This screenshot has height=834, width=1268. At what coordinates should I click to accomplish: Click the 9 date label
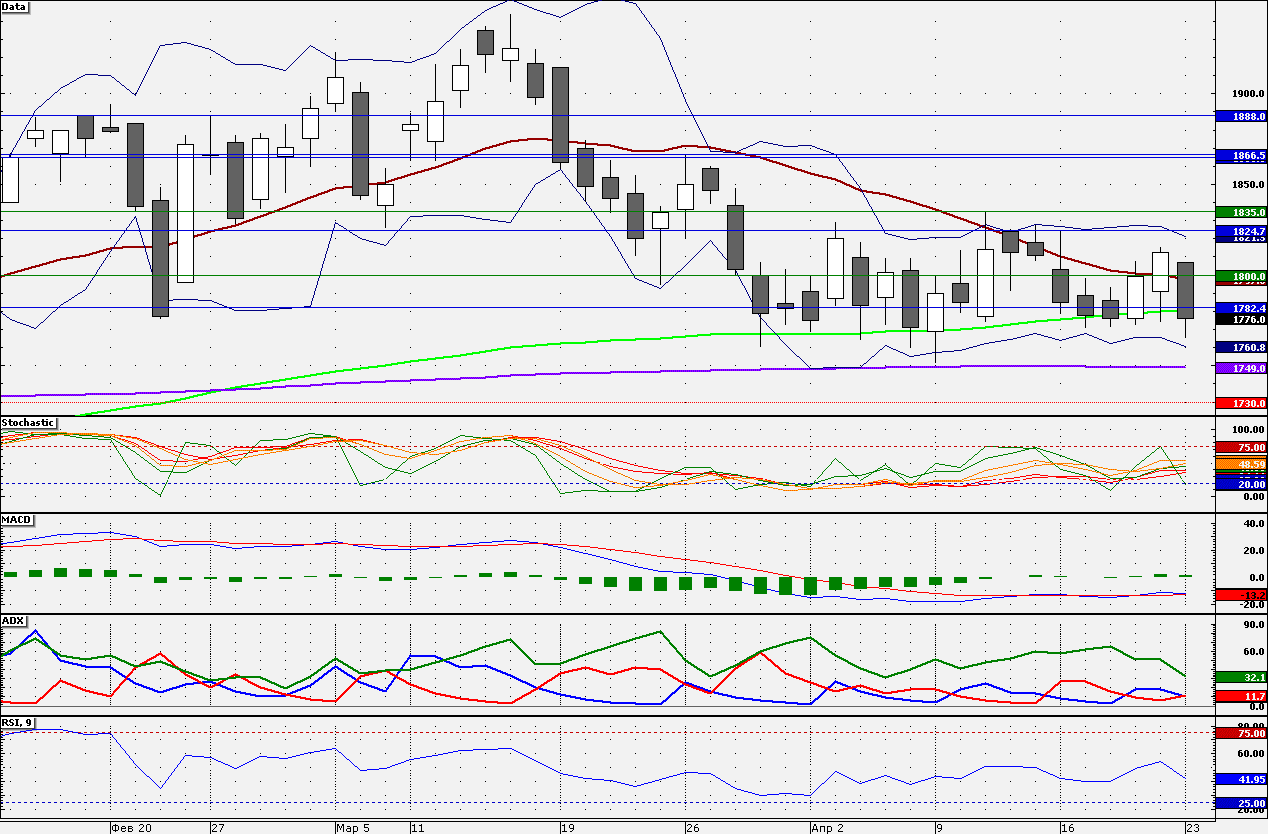pyautogui.click(x=939, y=828)
